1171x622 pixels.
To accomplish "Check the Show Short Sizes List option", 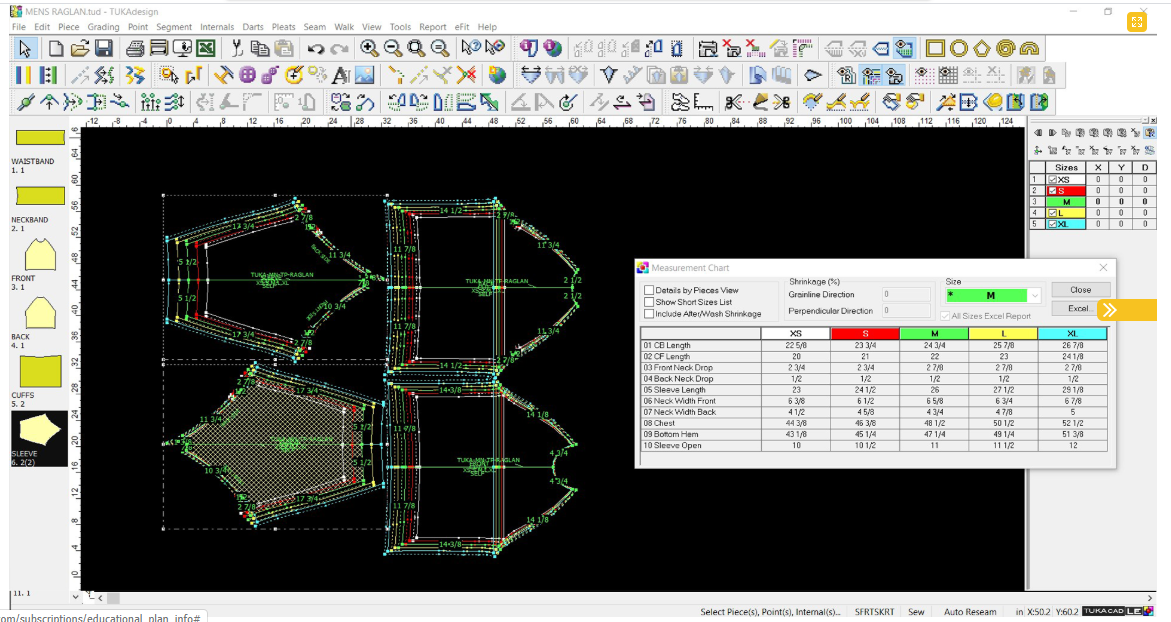I will (649, 302).
